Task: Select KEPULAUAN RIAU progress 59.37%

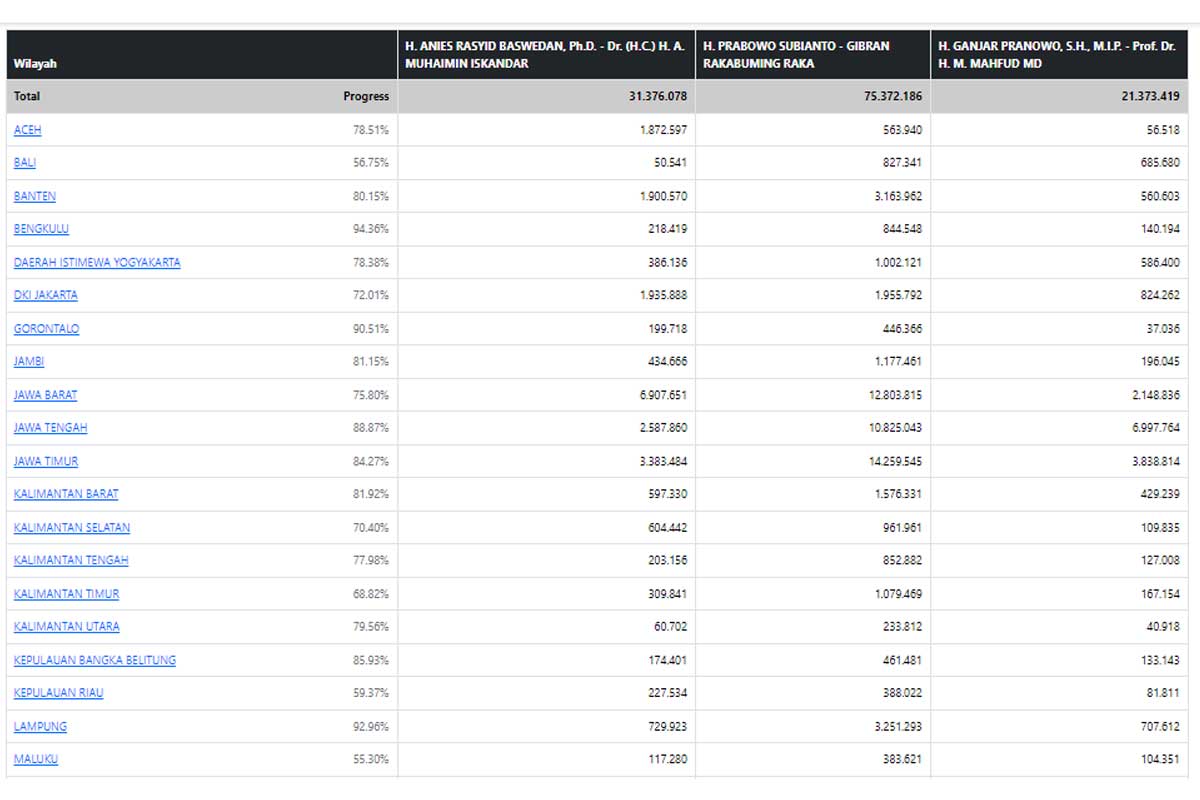Action: tap(371, 693)
